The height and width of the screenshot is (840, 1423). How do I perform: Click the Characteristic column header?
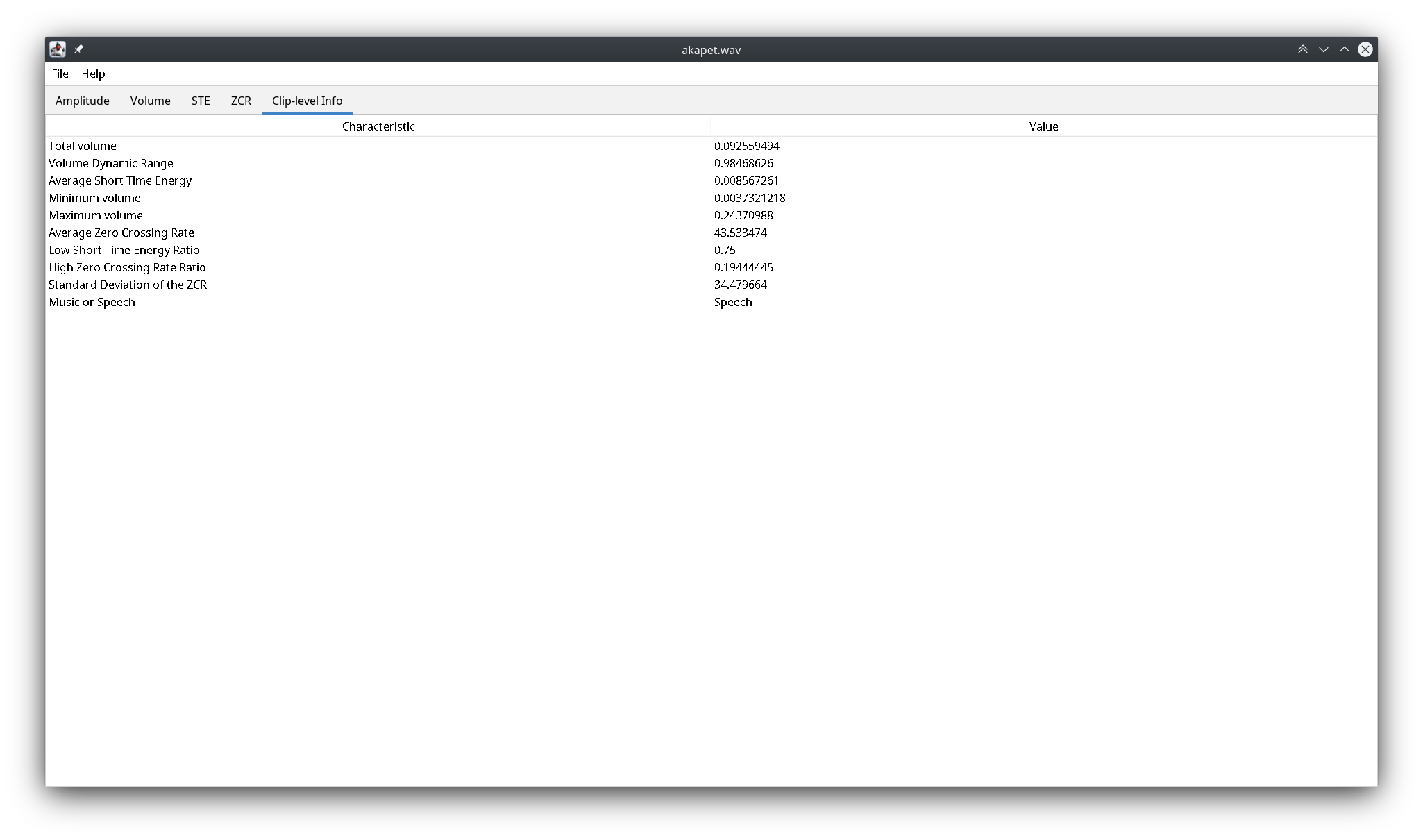pyautogui.click(x=378, y=126)
